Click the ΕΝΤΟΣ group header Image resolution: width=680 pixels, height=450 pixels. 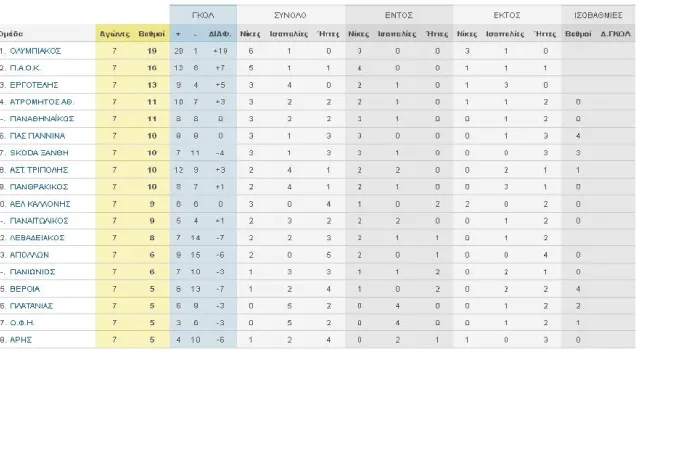pos(399,15)
